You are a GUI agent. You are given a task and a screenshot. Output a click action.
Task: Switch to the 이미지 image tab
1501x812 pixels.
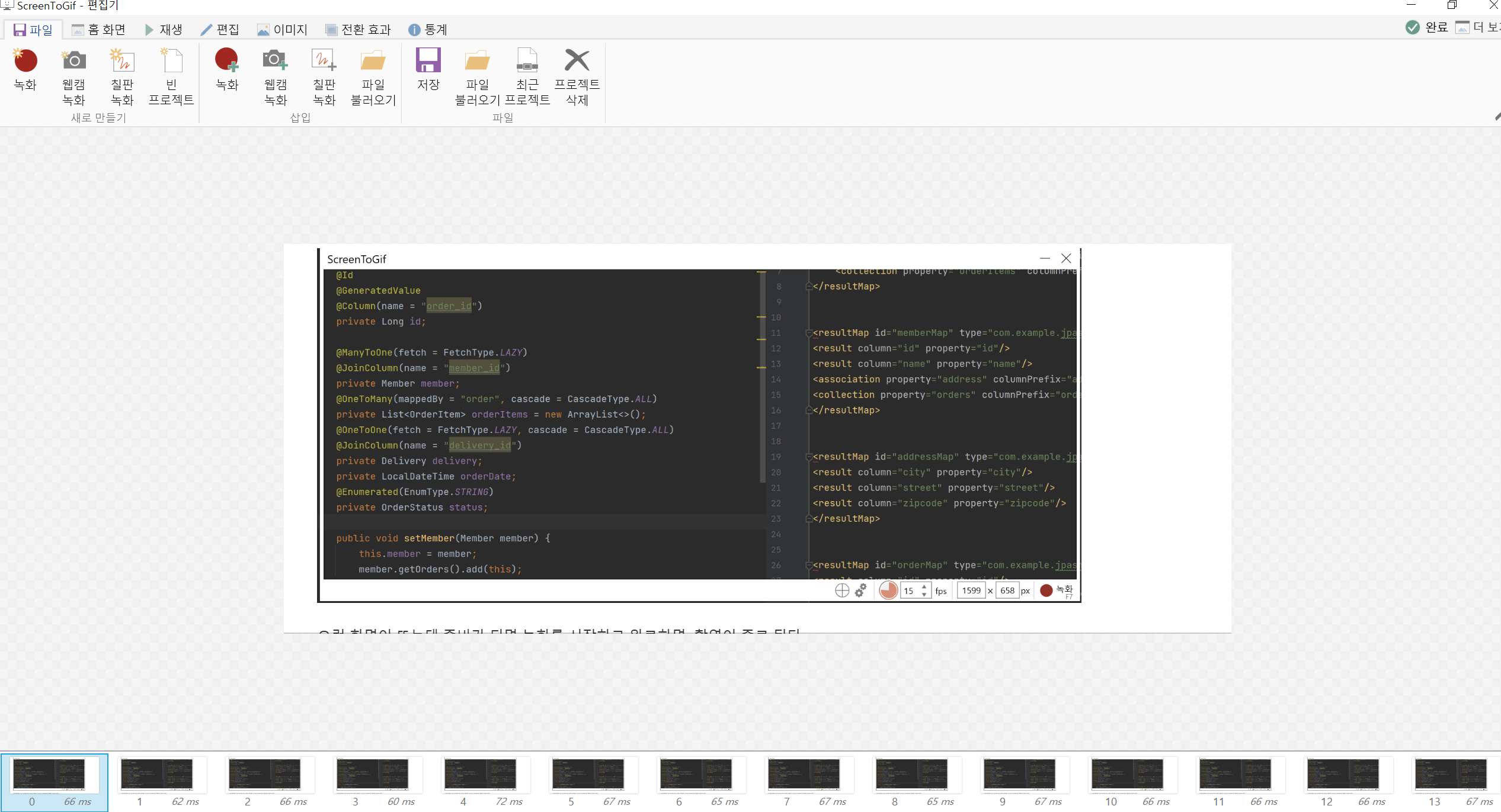coord(282,30)
